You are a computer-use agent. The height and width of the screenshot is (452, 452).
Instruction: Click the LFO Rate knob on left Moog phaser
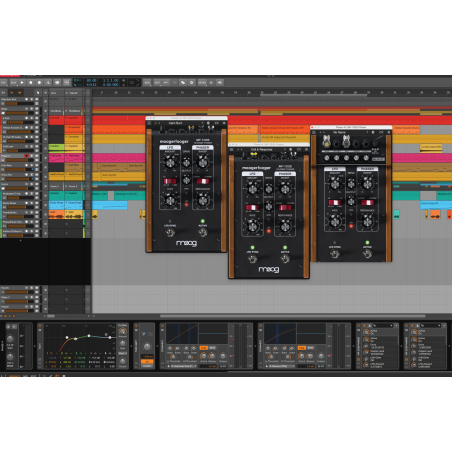pyautogui.click(x=170, y=200)
